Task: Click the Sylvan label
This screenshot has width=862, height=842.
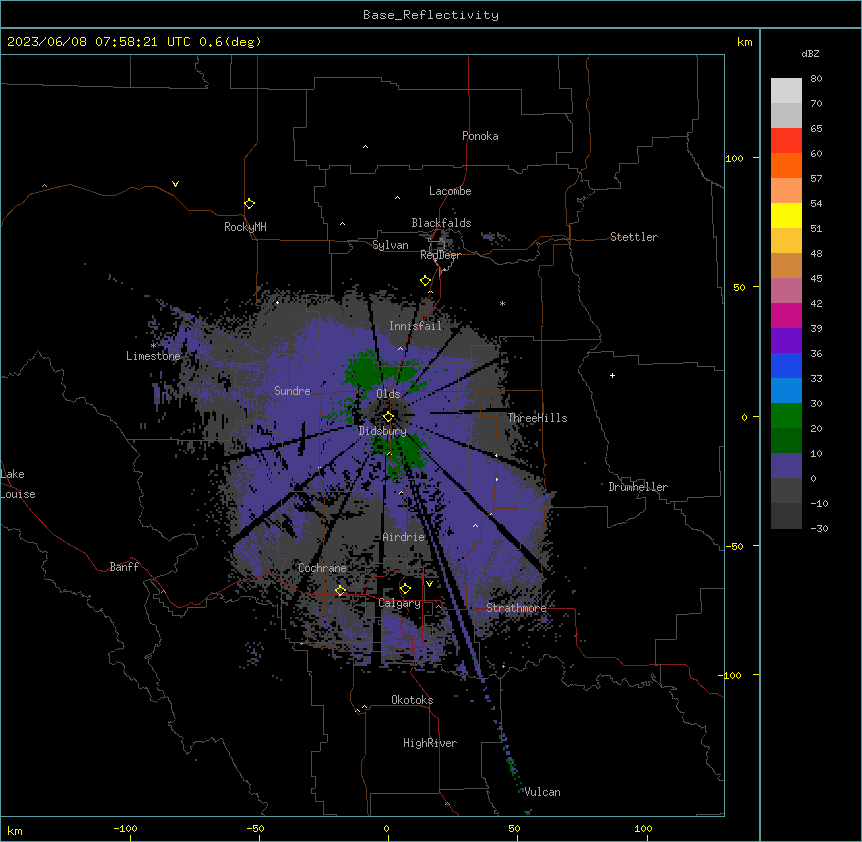Action: 390,245
